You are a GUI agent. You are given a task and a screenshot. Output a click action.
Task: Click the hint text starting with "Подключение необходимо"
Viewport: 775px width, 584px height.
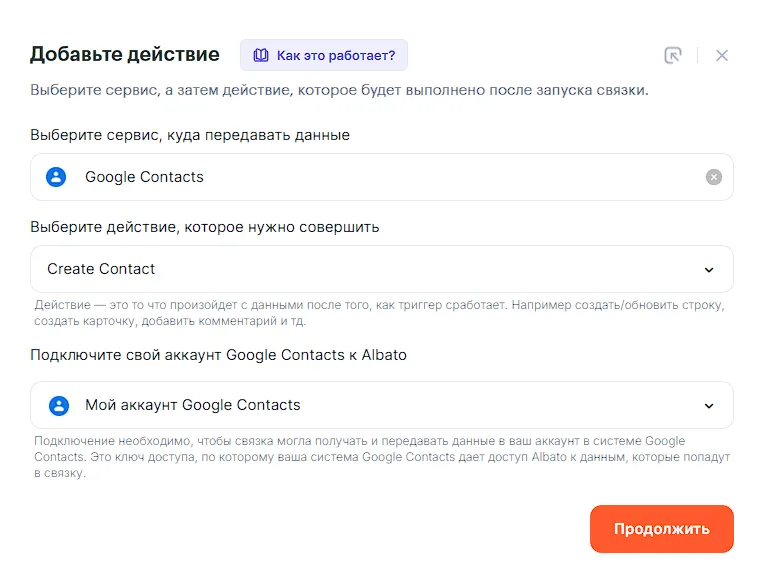[380, 457]
